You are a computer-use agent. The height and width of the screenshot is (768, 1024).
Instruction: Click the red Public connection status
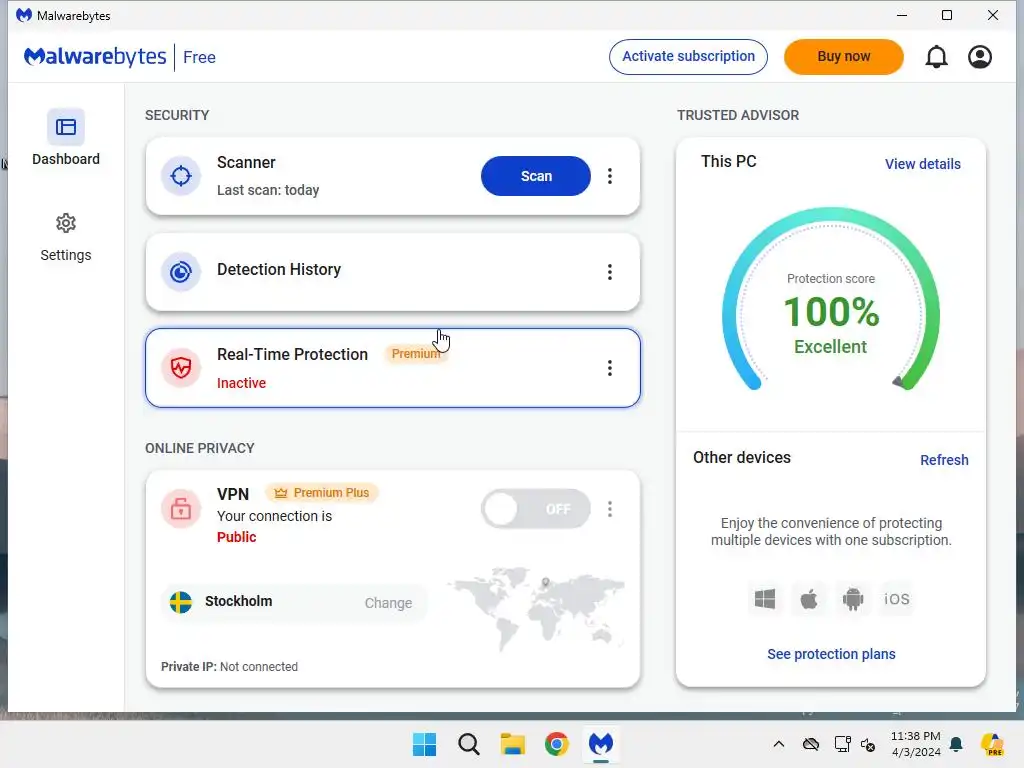click(236, 537)
